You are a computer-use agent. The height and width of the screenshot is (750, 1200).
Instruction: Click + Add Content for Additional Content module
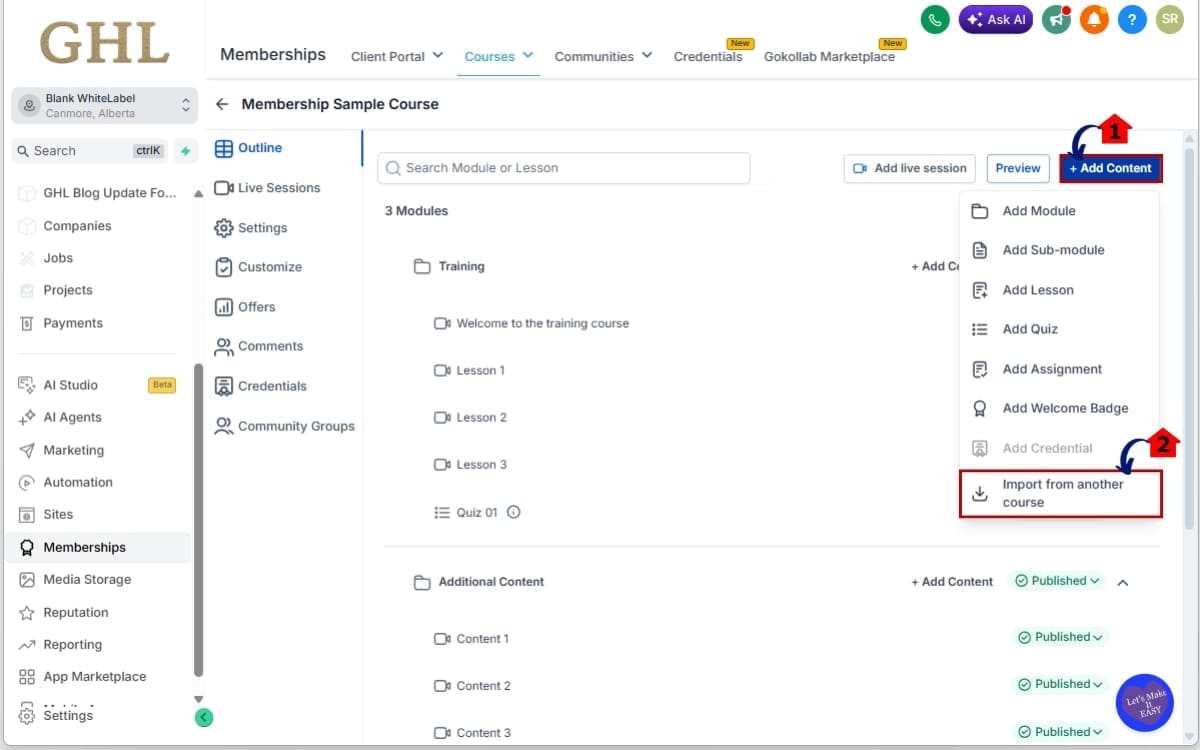click(x=952, y=582)
